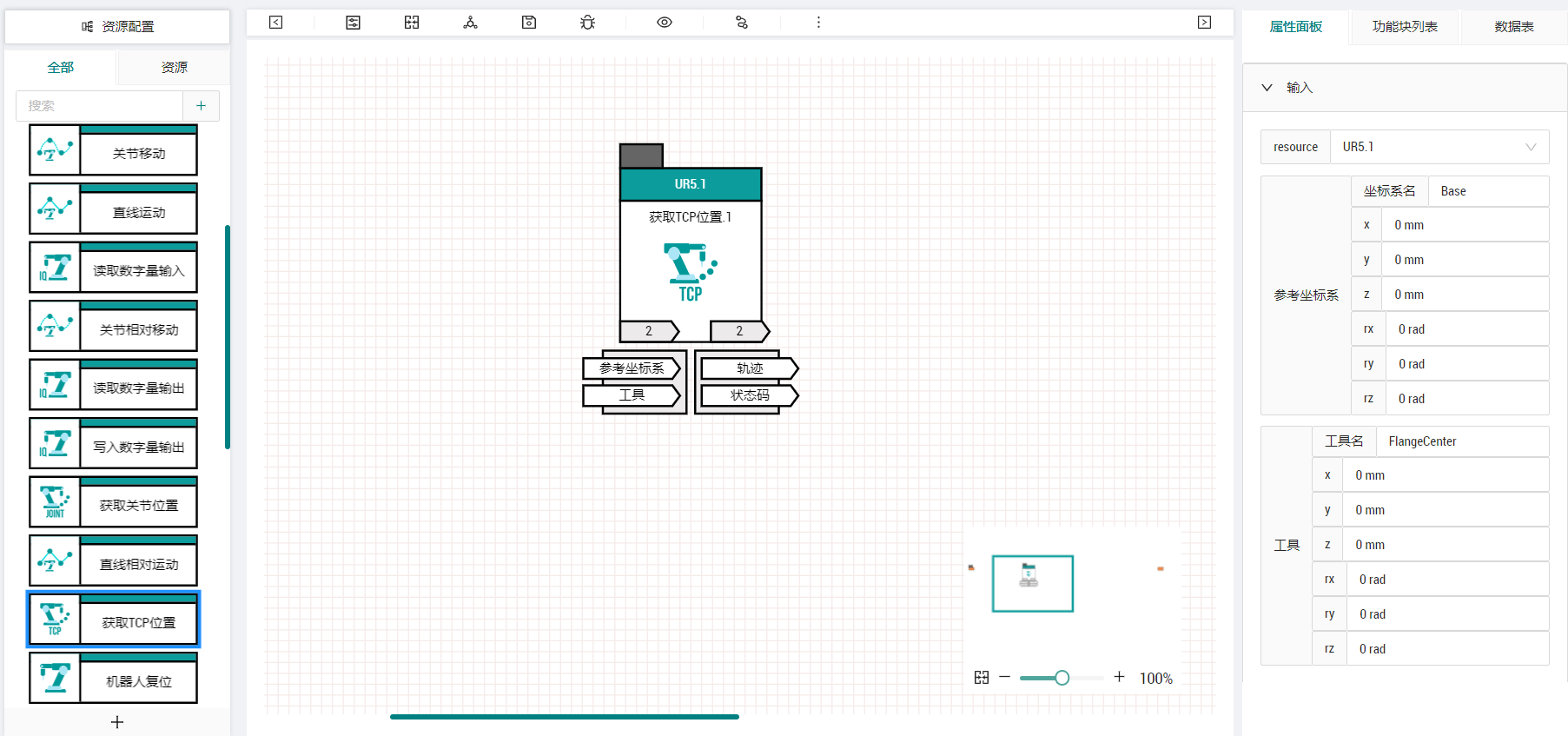Screen dimensions: 1568x736
Task: Click the 资源配置 header icon
Action: pyautogui.click(x=87, y=27)
